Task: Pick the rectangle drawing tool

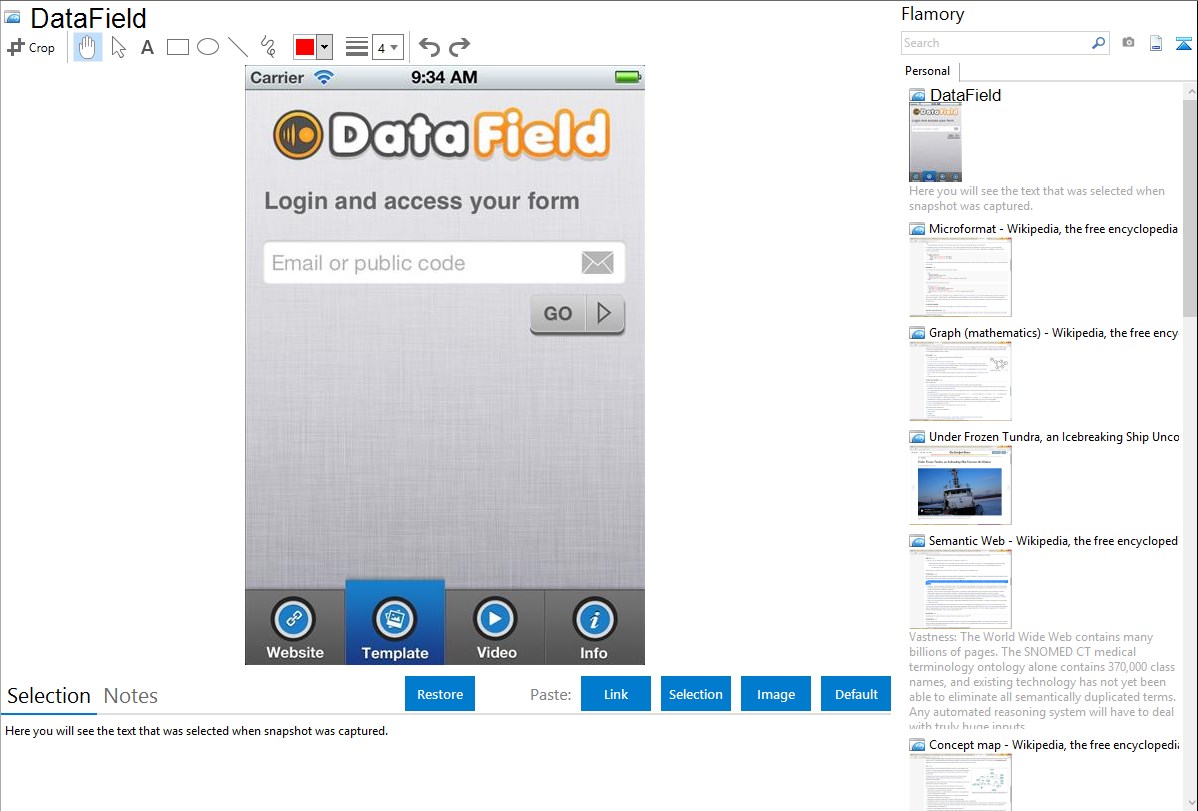Action: (177, 47)
